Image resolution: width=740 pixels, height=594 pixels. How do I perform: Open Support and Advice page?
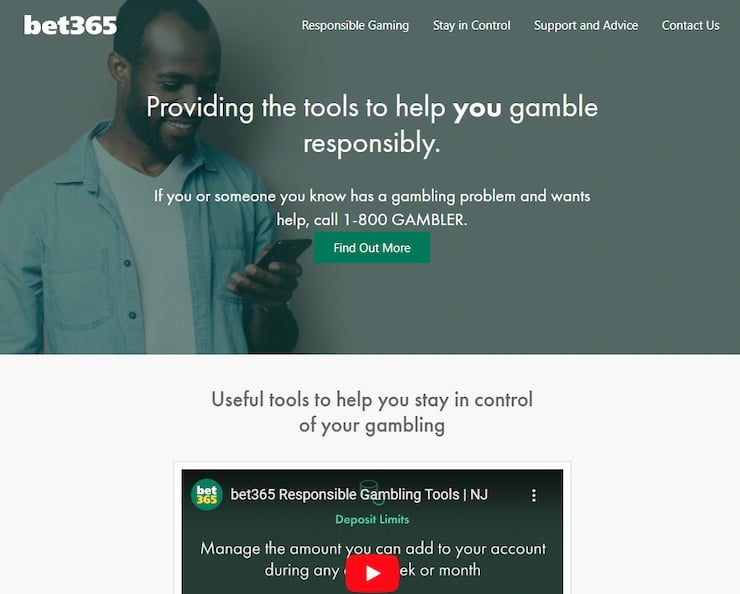[x=586, y=25]
